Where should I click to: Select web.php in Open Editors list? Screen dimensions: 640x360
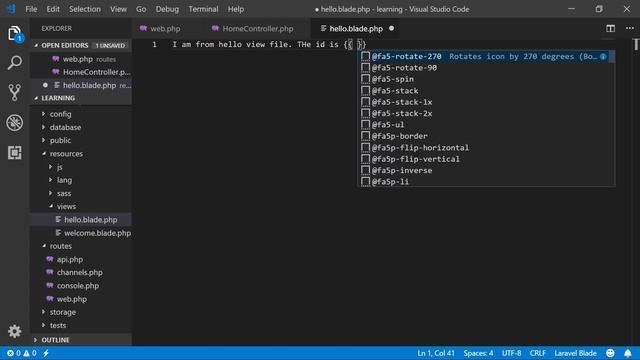81,59
